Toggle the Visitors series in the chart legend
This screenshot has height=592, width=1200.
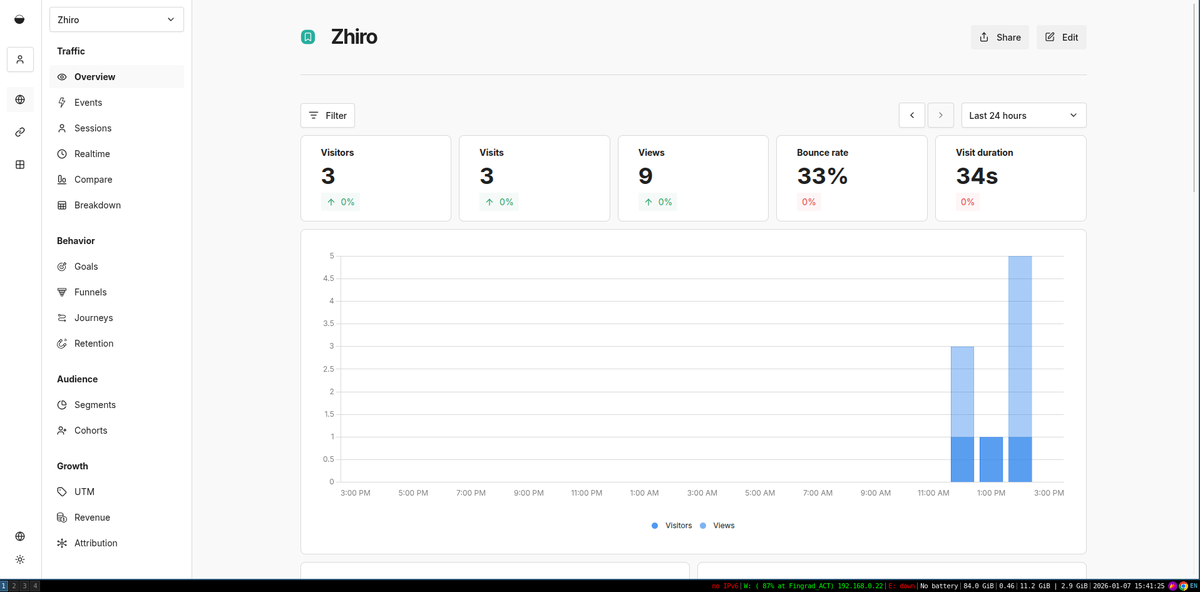[x=672, y=525]
